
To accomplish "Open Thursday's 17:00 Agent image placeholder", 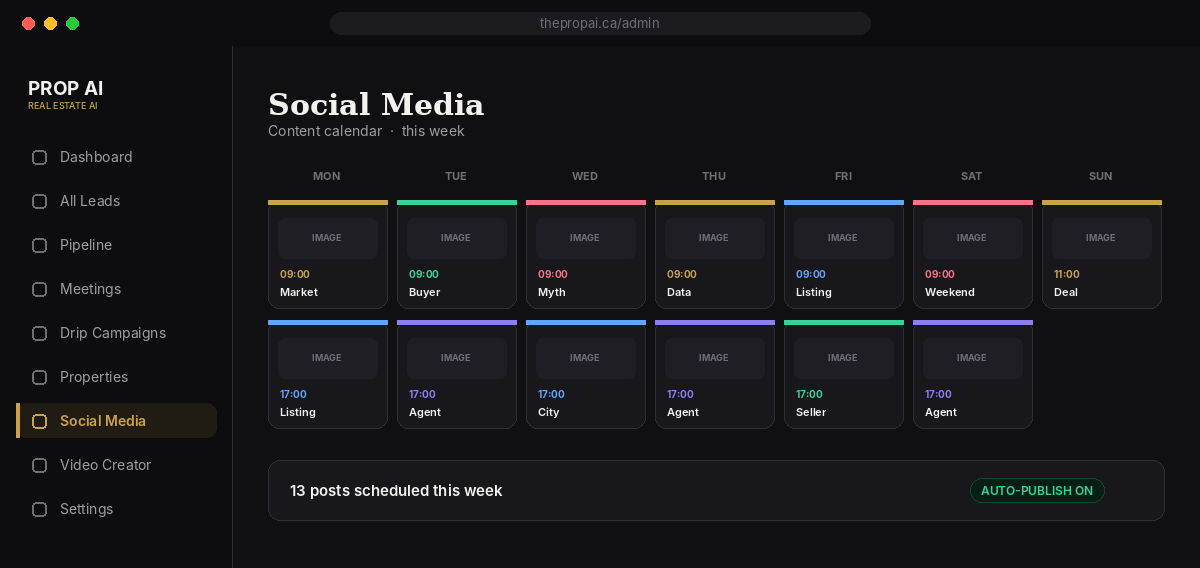I will click(x=714, y=358).
